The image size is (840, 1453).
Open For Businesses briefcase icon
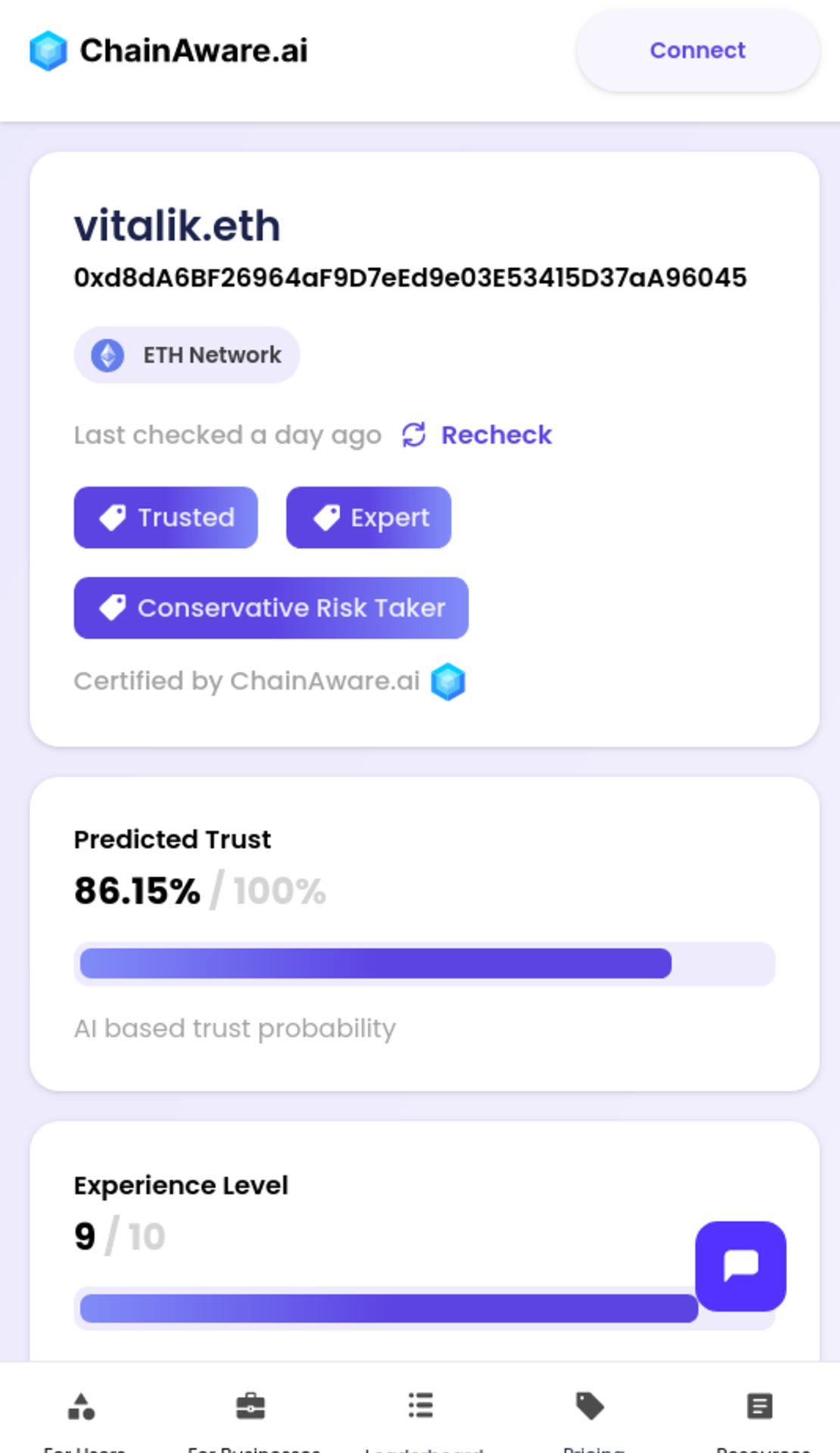[x=250, y=1406]
